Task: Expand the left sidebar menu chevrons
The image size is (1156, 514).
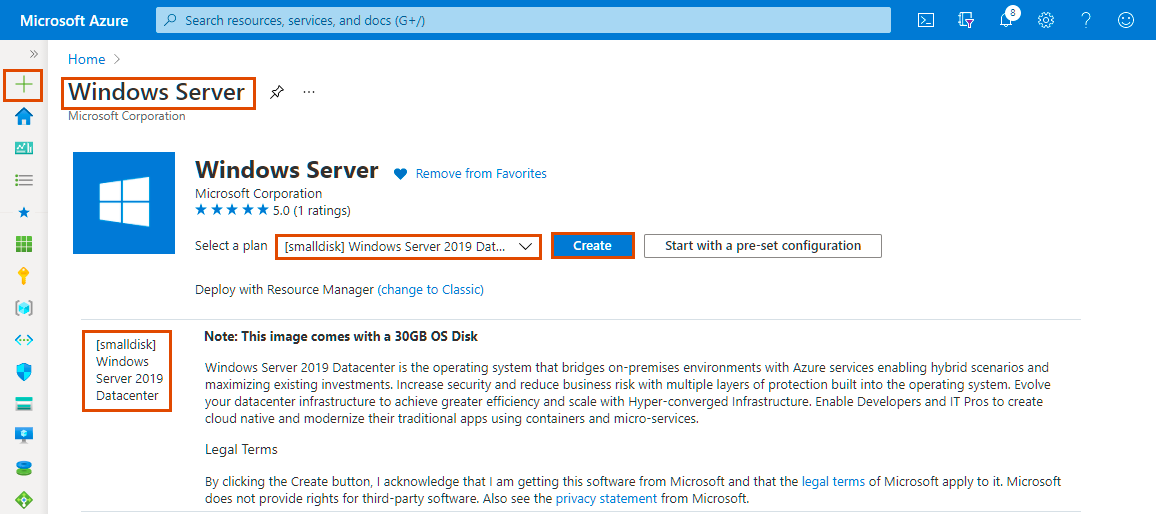Action: click(33, 54)
